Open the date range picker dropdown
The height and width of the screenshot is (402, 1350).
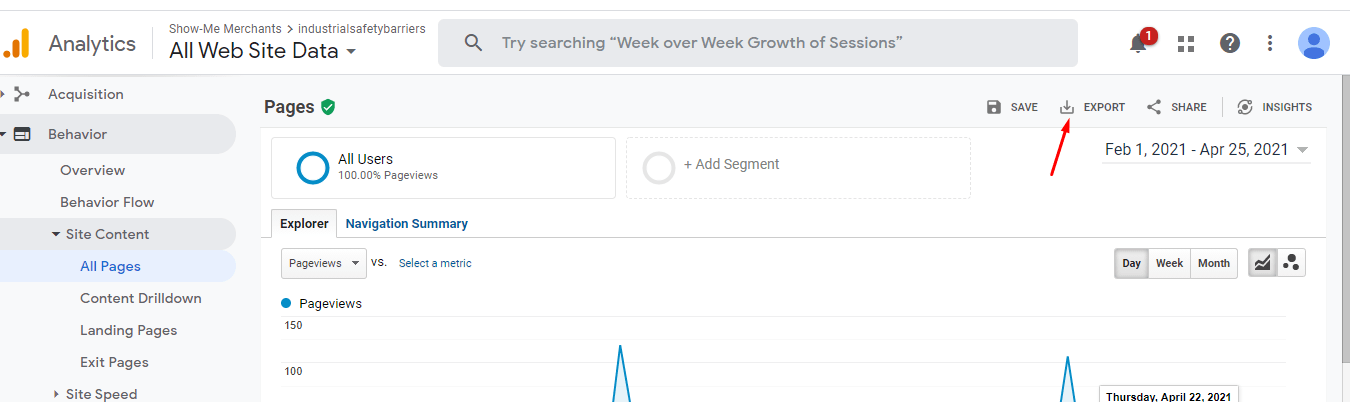click(x=1206, y=150)
